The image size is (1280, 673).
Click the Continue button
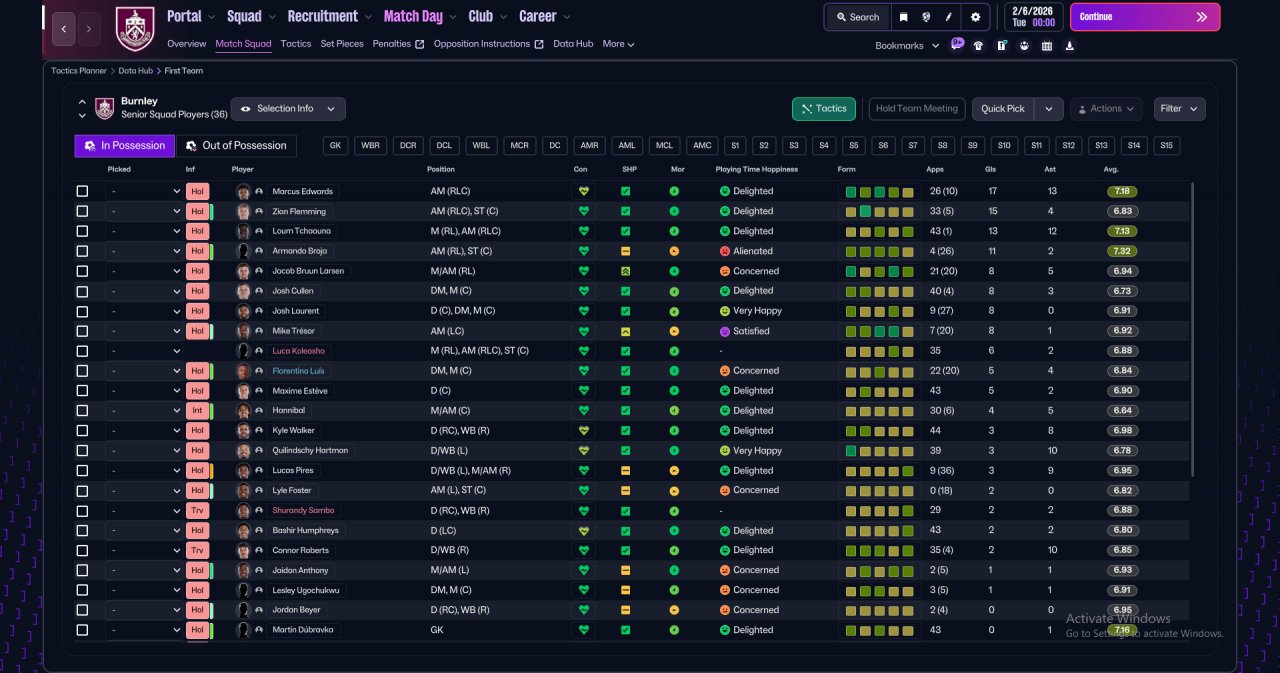pyautogui.click(x=1145, y=17)
